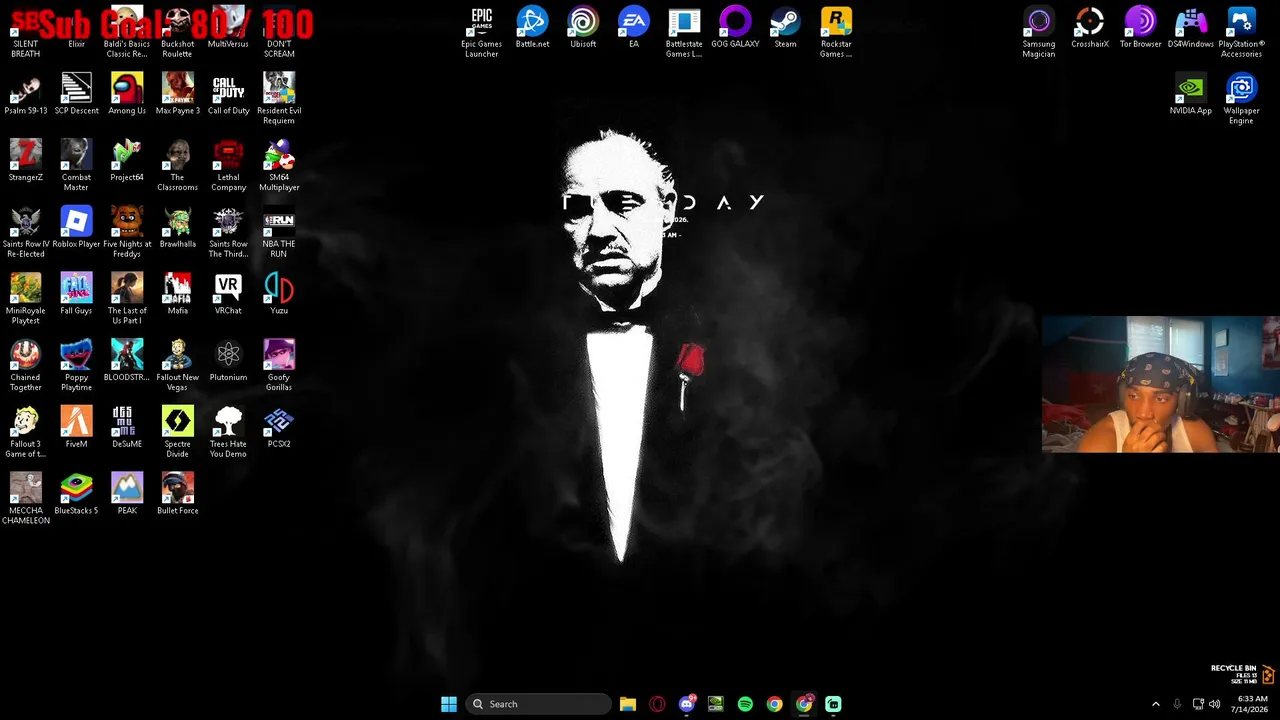This screenshot has width=1280, height=720.
Task: Select the StrangerZ desktop icon
Action: click(x=25, y=161)
